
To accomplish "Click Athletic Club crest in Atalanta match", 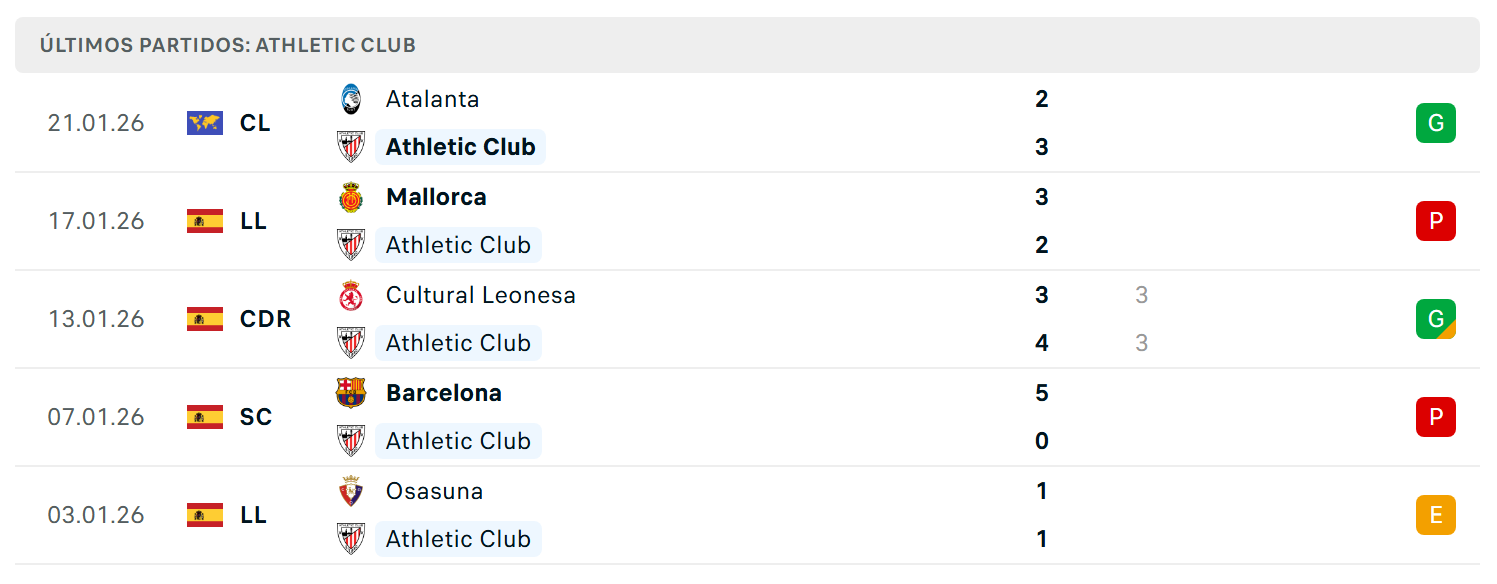I will click(350, 147).
